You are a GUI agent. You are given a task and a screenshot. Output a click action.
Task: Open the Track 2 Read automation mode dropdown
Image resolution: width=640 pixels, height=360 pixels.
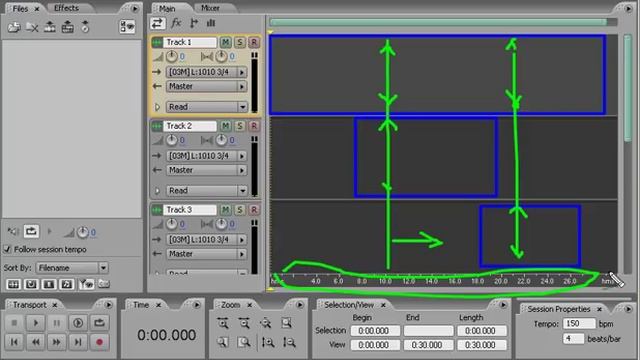207,191
